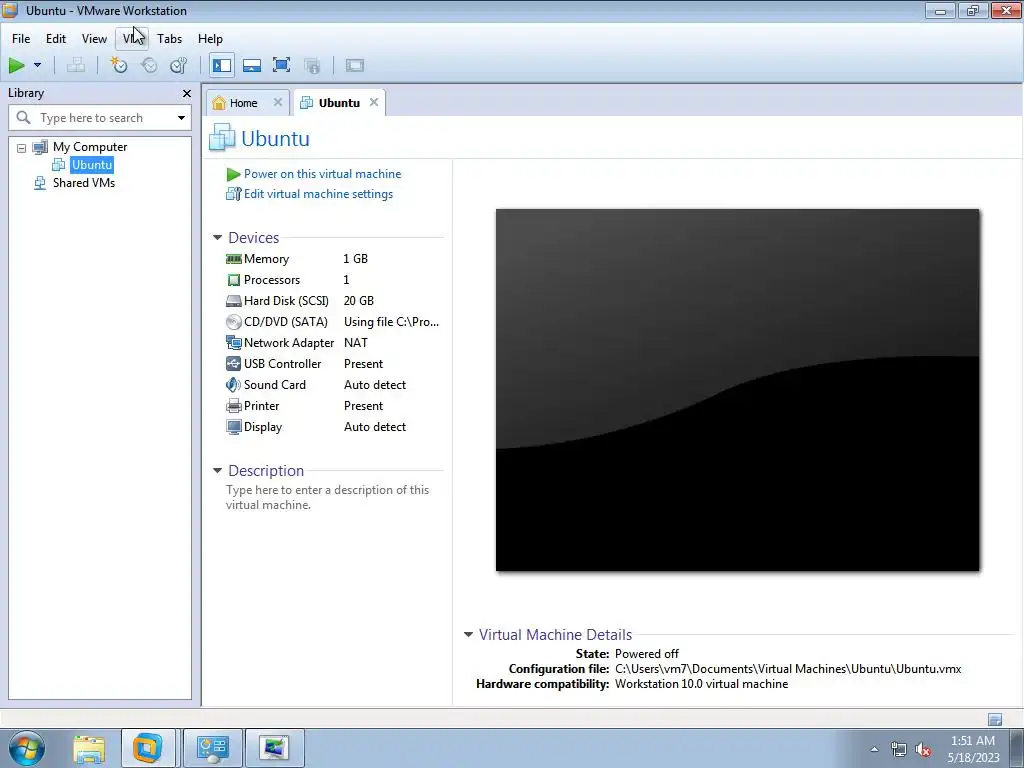
Task: Toggle the Library panel view button
Action: (222, 65)
